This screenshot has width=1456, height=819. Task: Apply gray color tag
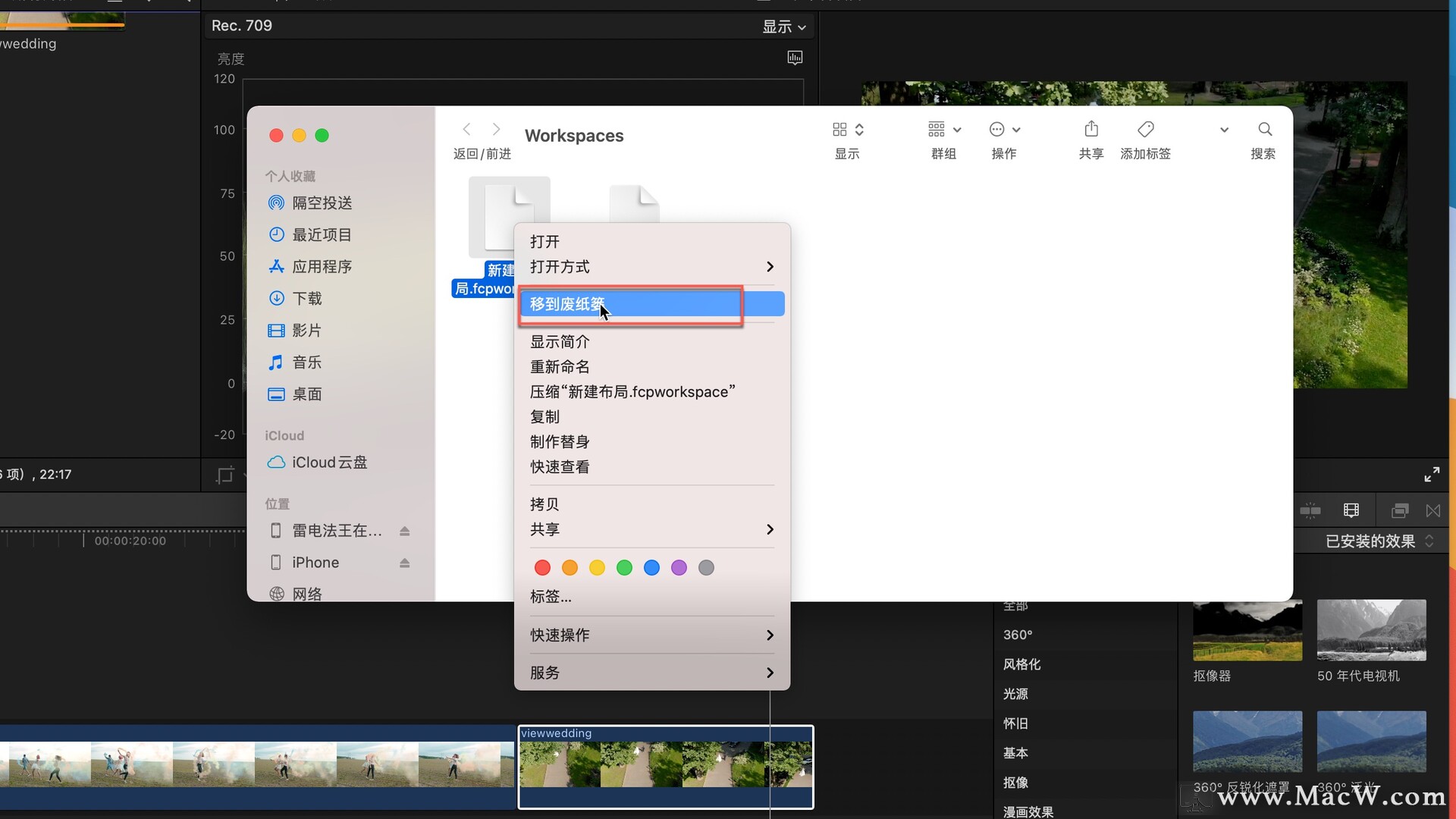(x=706, y=568)
